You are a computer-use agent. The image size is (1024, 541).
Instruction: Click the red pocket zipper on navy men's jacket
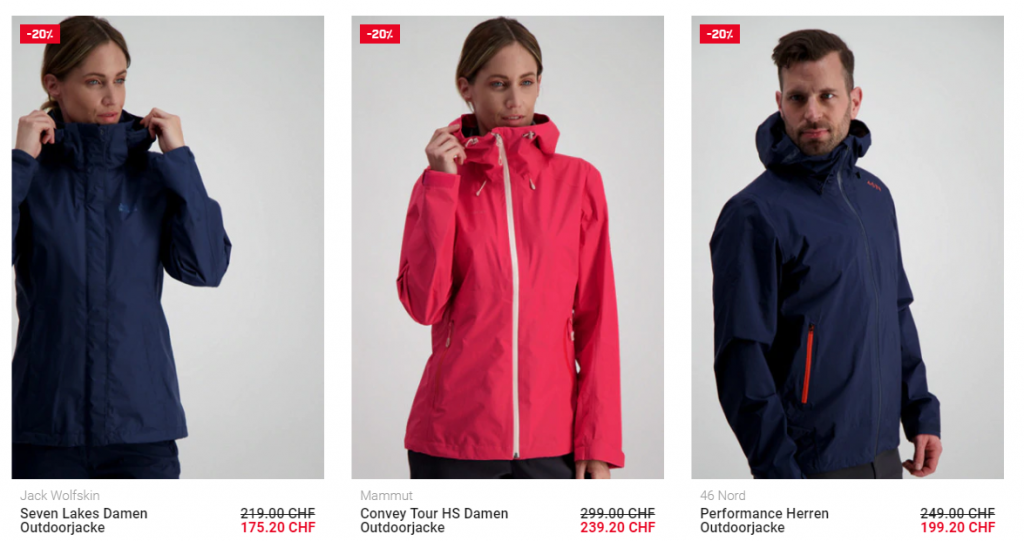pos(808,365)
